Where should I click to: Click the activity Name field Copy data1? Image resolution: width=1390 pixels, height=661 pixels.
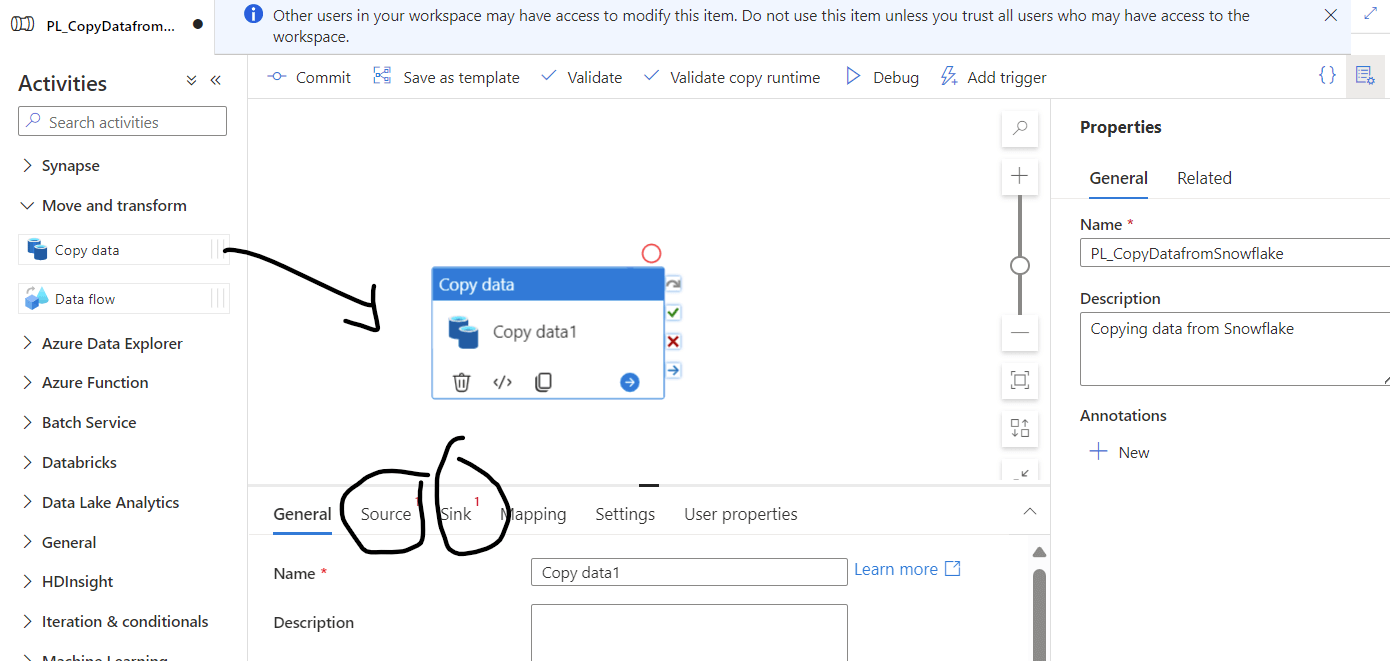689,572
